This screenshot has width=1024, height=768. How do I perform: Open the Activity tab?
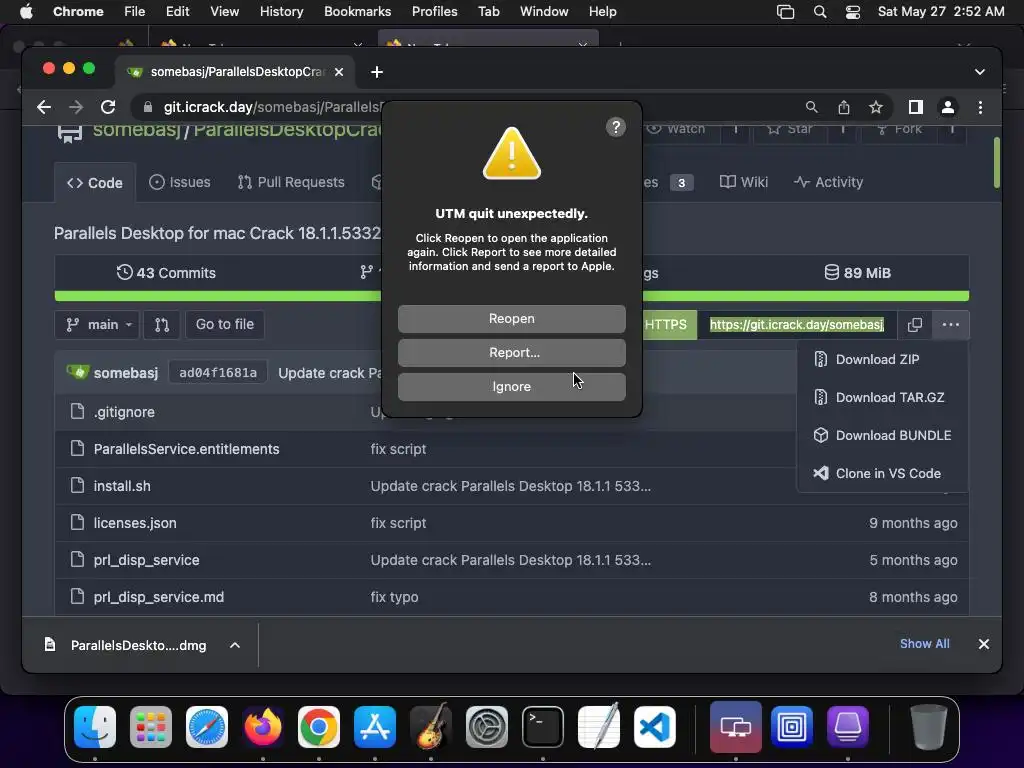[x=828, y=182]
